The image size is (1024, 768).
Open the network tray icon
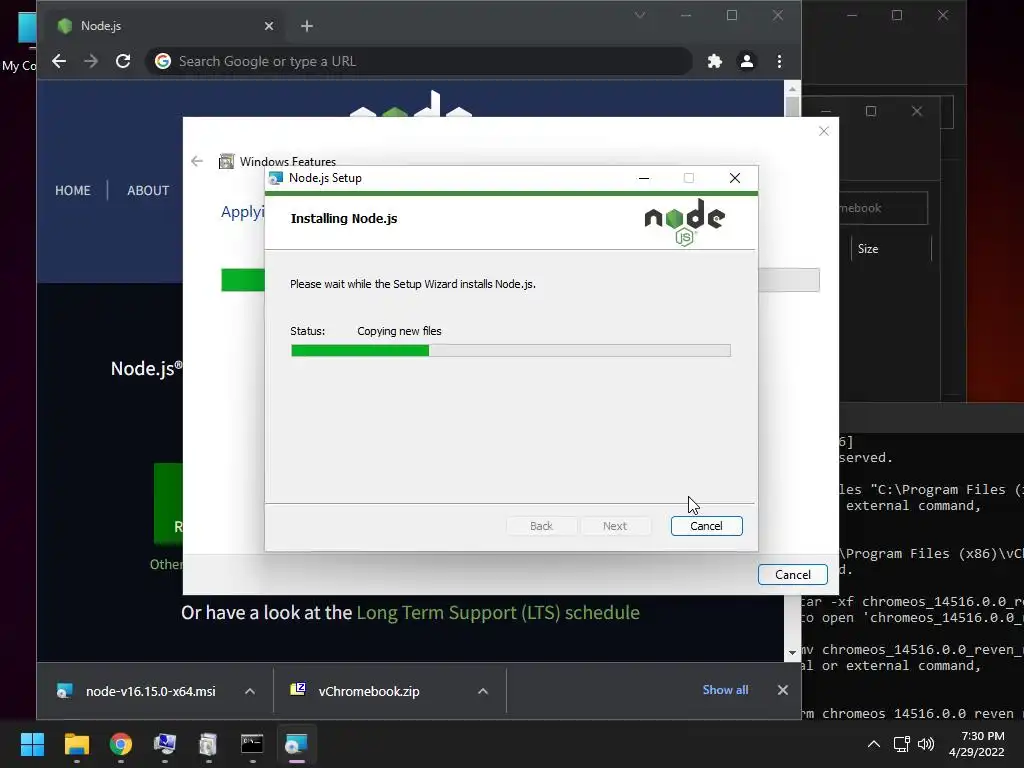902,744
